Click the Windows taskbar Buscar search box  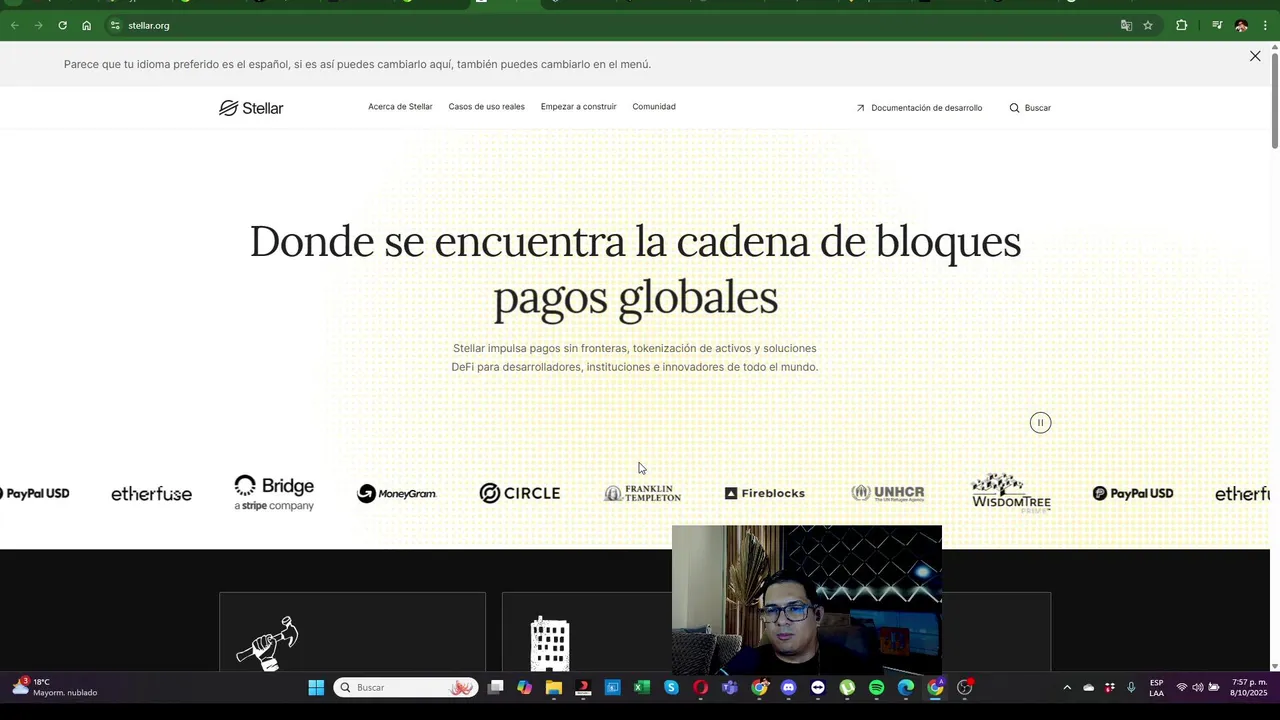pos(406,687)
